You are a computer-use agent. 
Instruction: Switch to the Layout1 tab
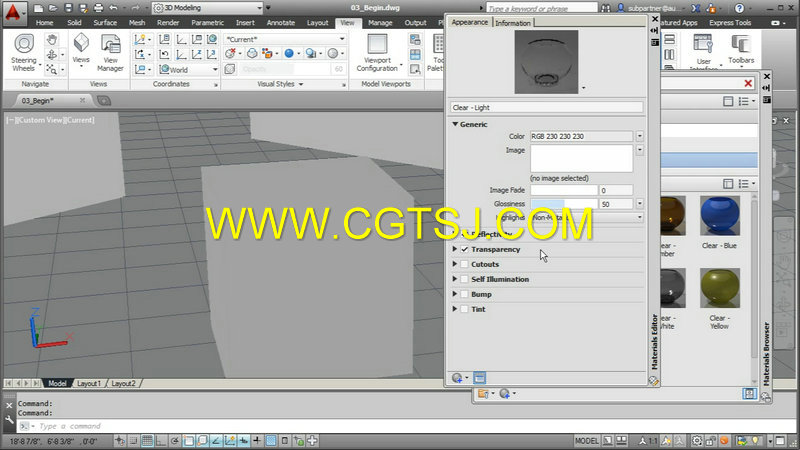(89, 383)
